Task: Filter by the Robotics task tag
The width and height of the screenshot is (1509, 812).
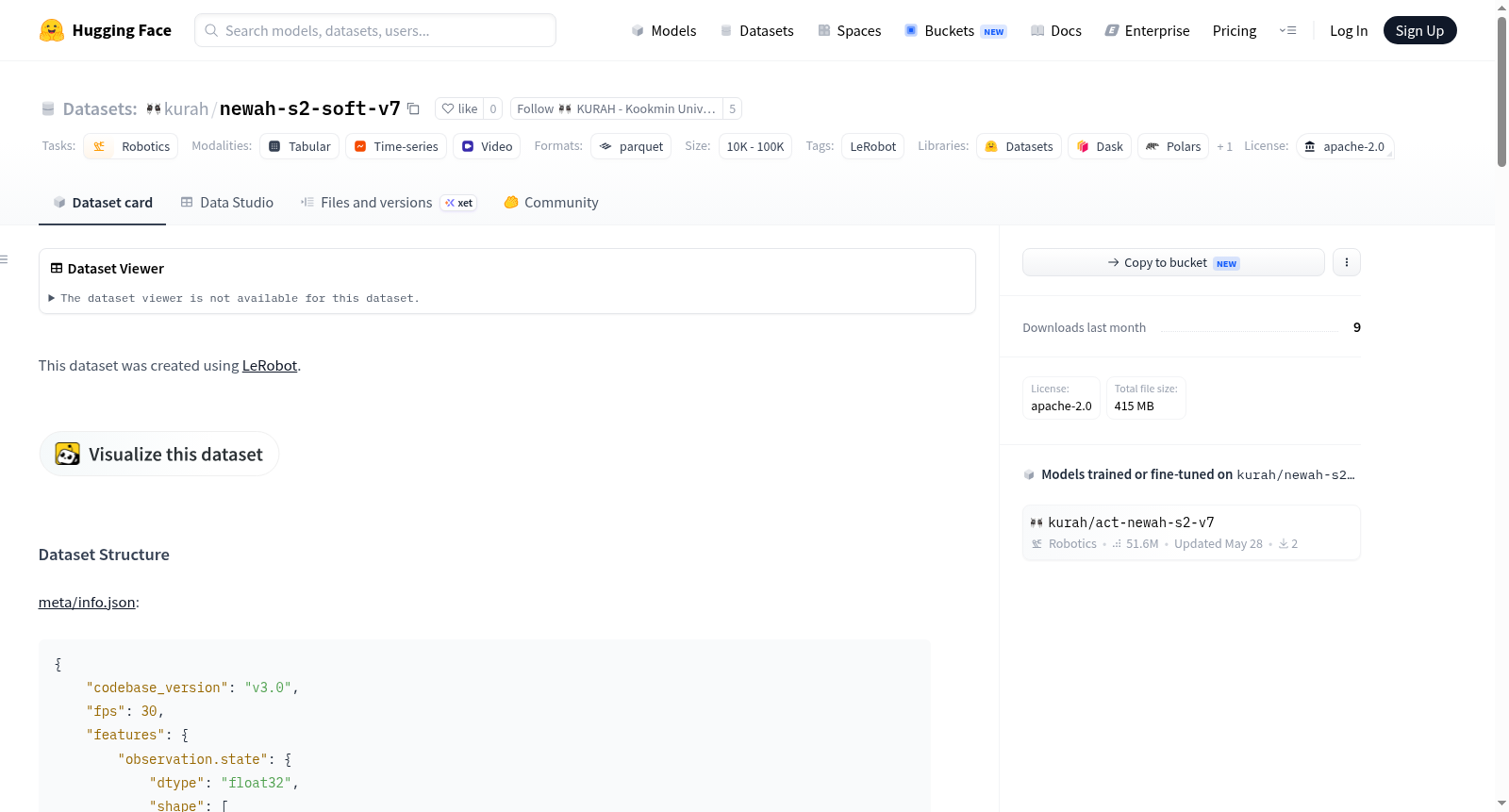Action: pyautogui.click(x=131, y=146)
